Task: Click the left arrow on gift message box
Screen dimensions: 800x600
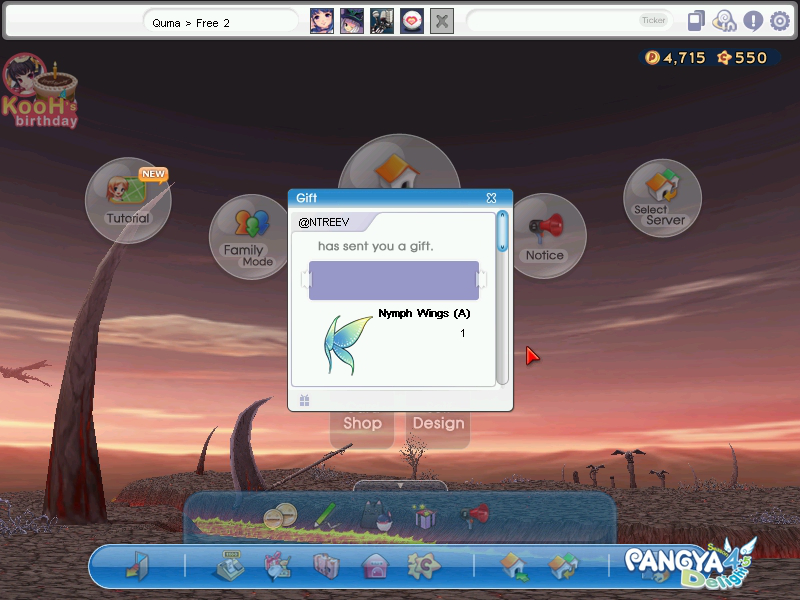Action: (x=304, y=278)
